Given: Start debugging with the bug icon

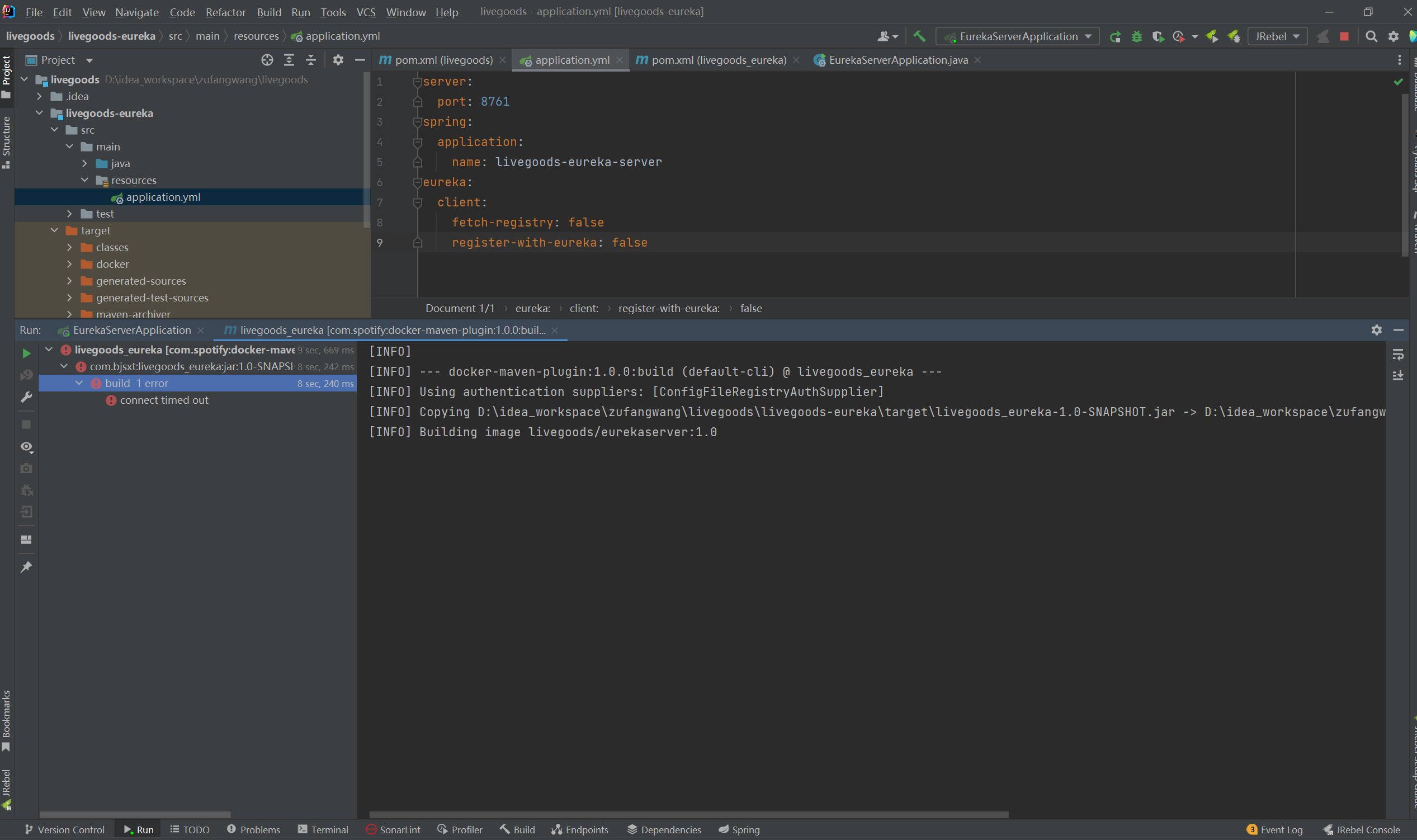Looking at the screenshot, I should point(1136,36).
